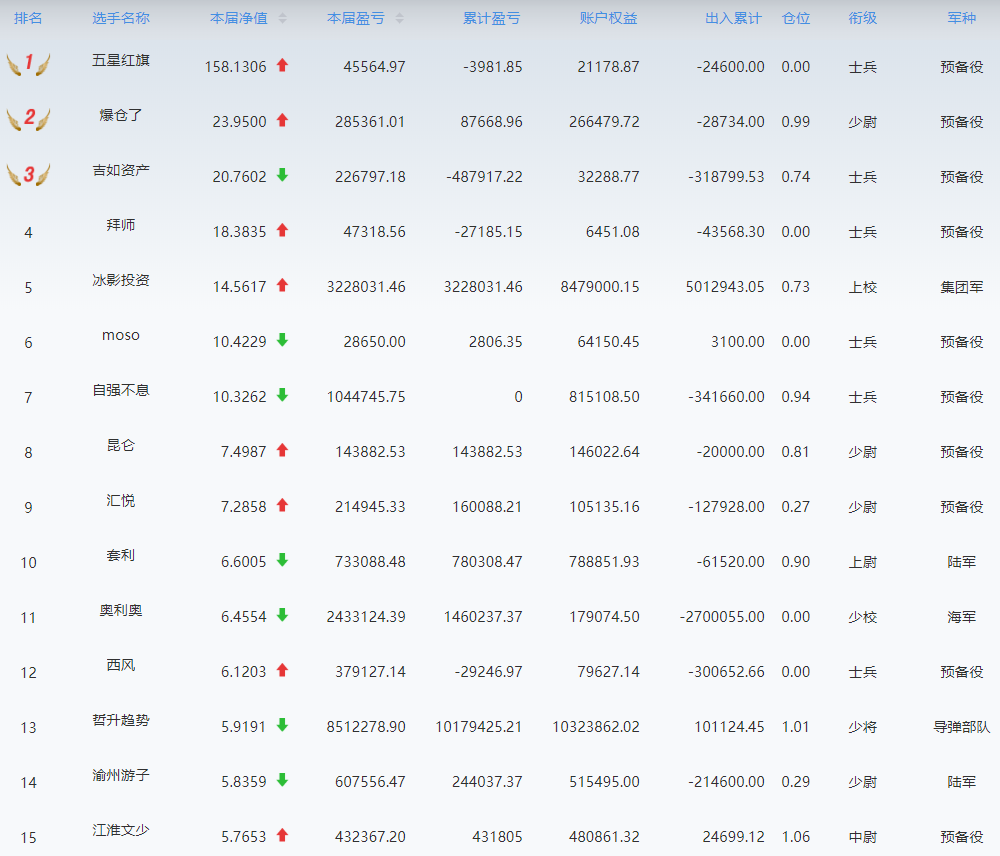Select 少将 rank in 哲升趋势 row
This screenshot has height=856, width=1000.
(x=863, y=728)
